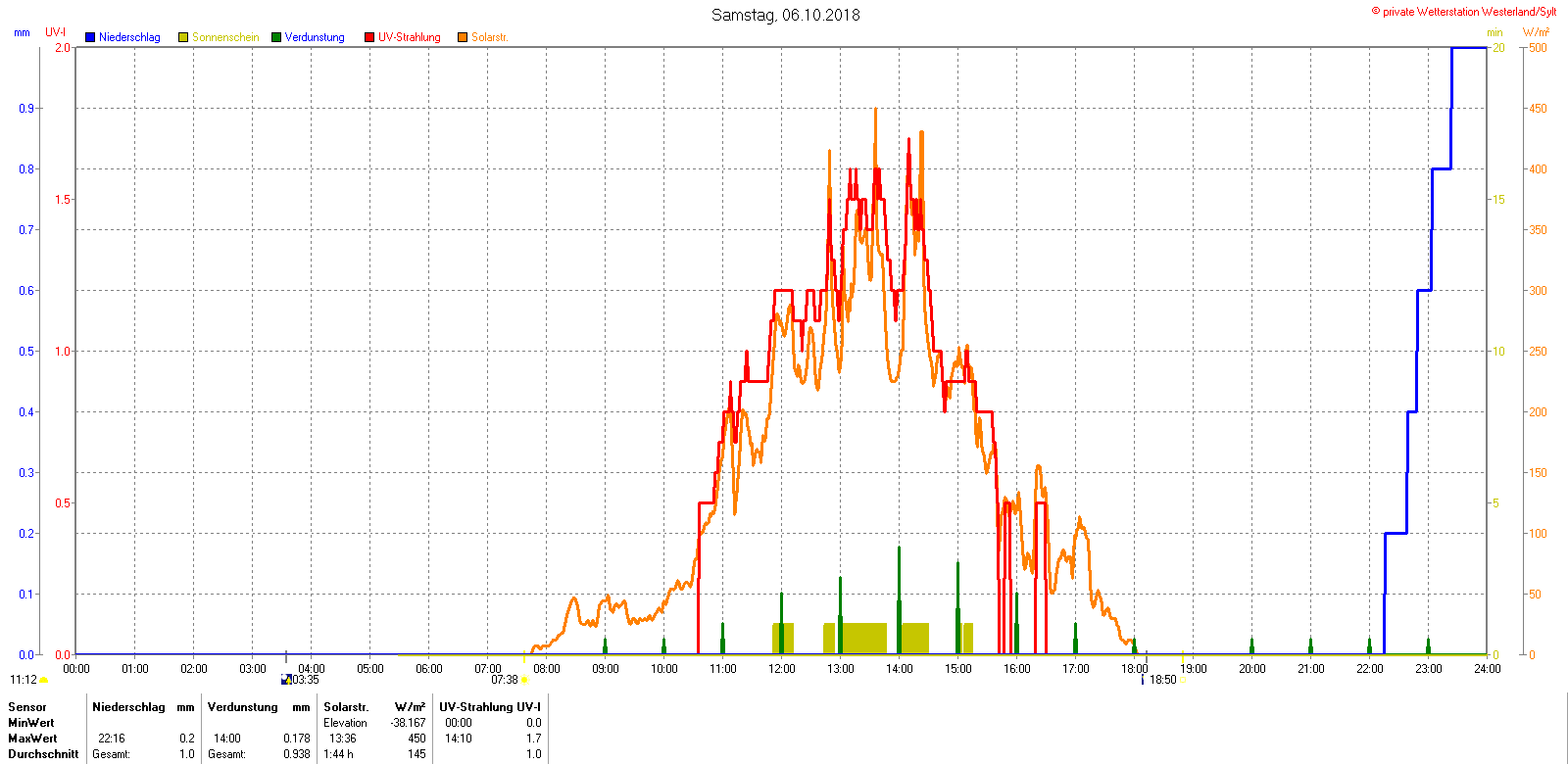Click the 18:50 sunset time label
The height and width of the screenshot is (764, 1568).
(1163, 680)
